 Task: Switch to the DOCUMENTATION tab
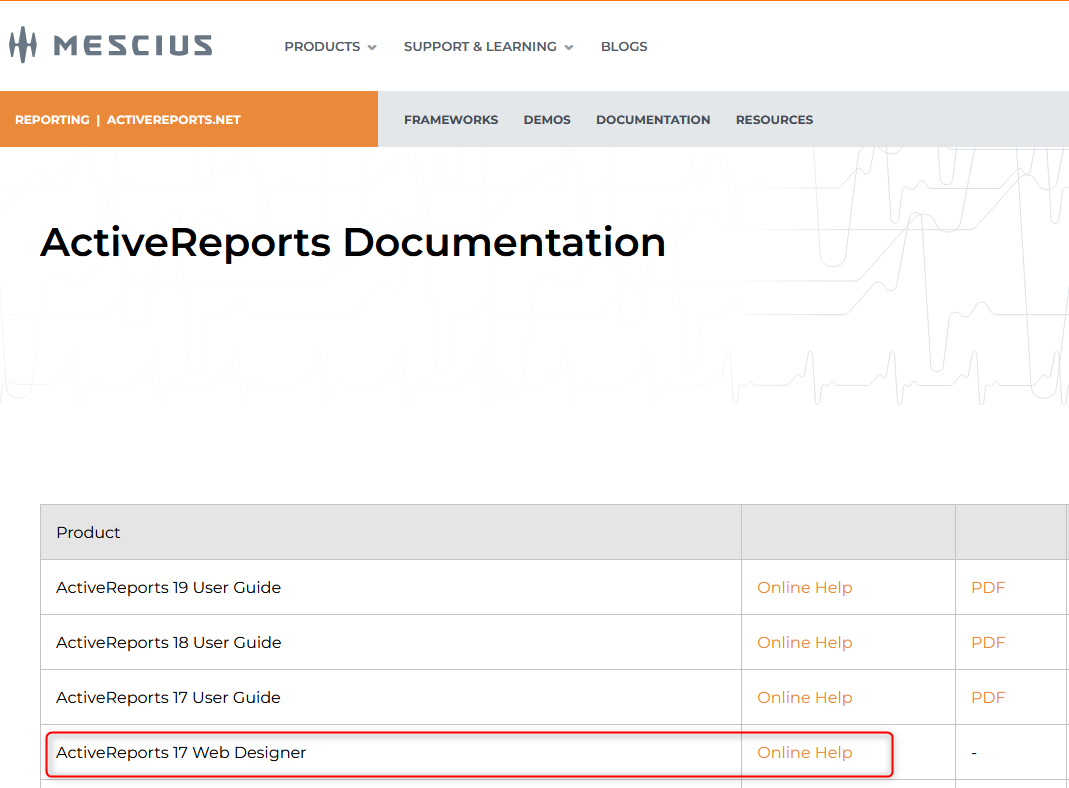pyautogui.click(x=653, y=120)
